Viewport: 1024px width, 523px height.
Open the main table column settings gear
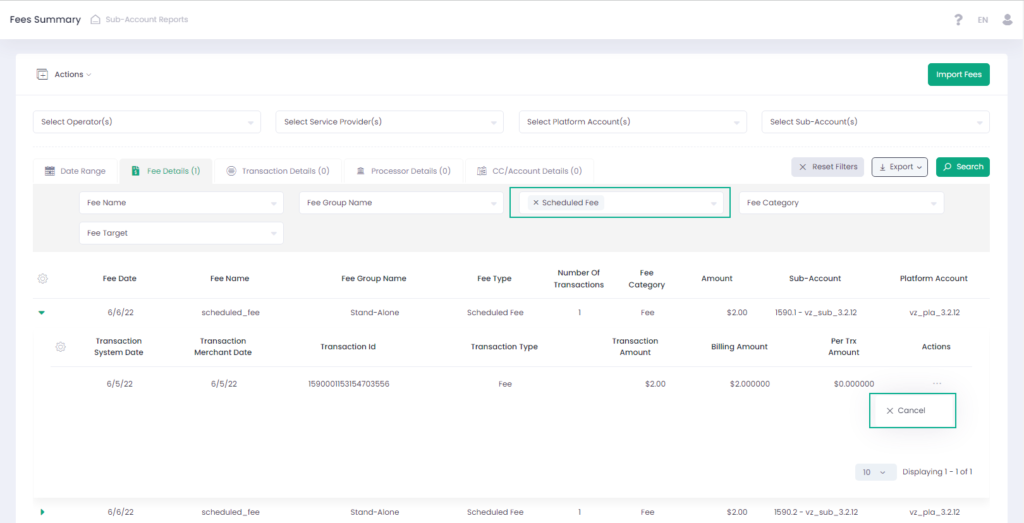pos(42,278)
